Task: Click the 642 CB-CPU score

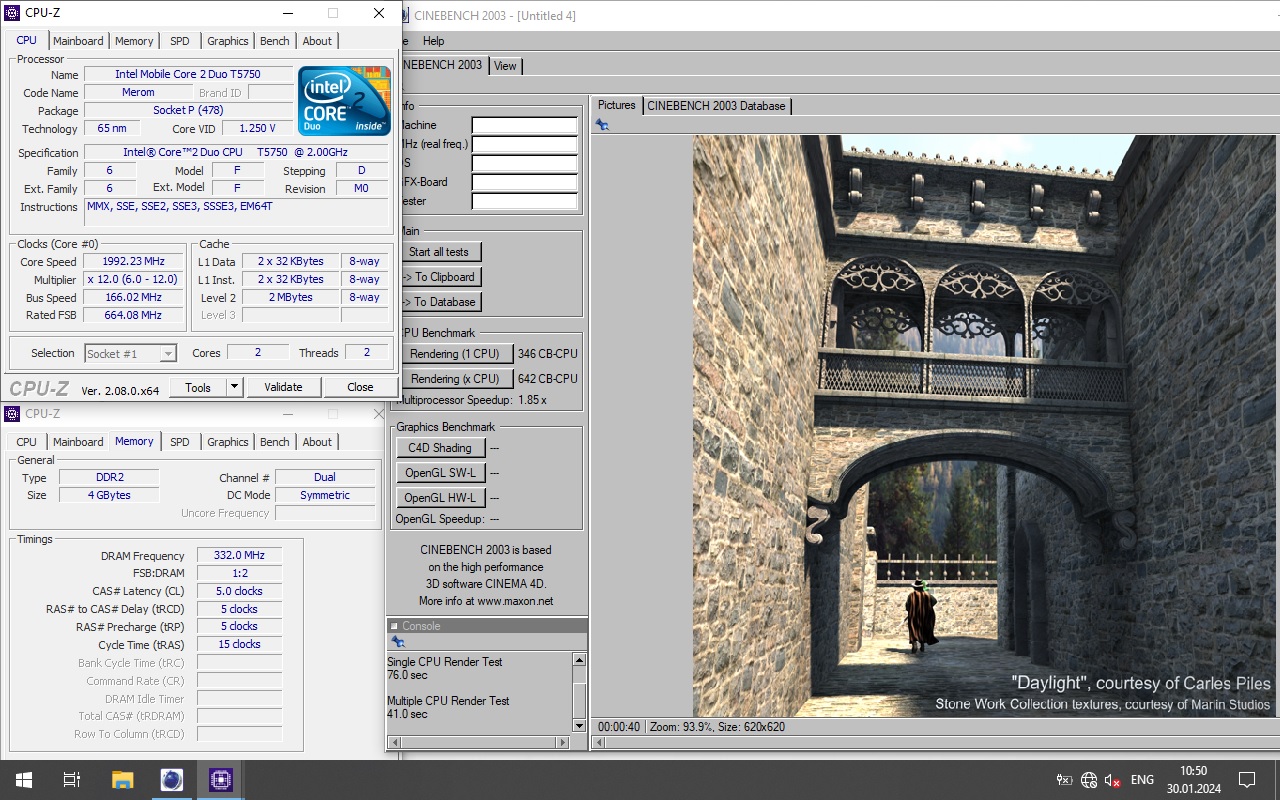Action: click(x=547, y=379)
